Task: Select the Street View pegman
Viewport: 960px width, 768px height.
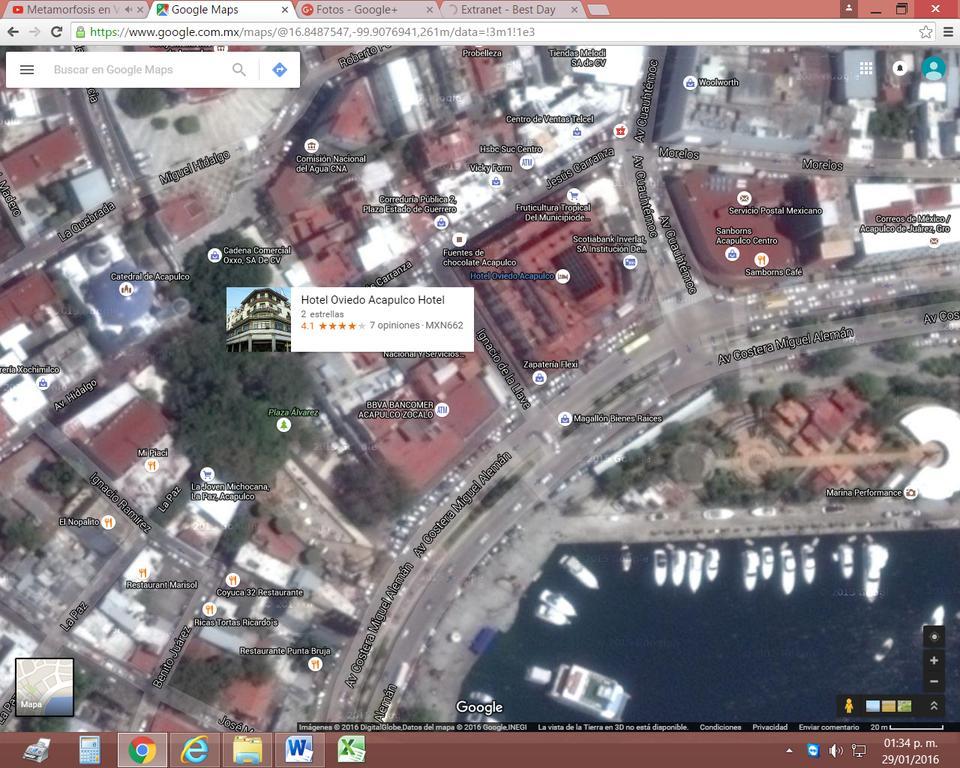Action: 849,706
